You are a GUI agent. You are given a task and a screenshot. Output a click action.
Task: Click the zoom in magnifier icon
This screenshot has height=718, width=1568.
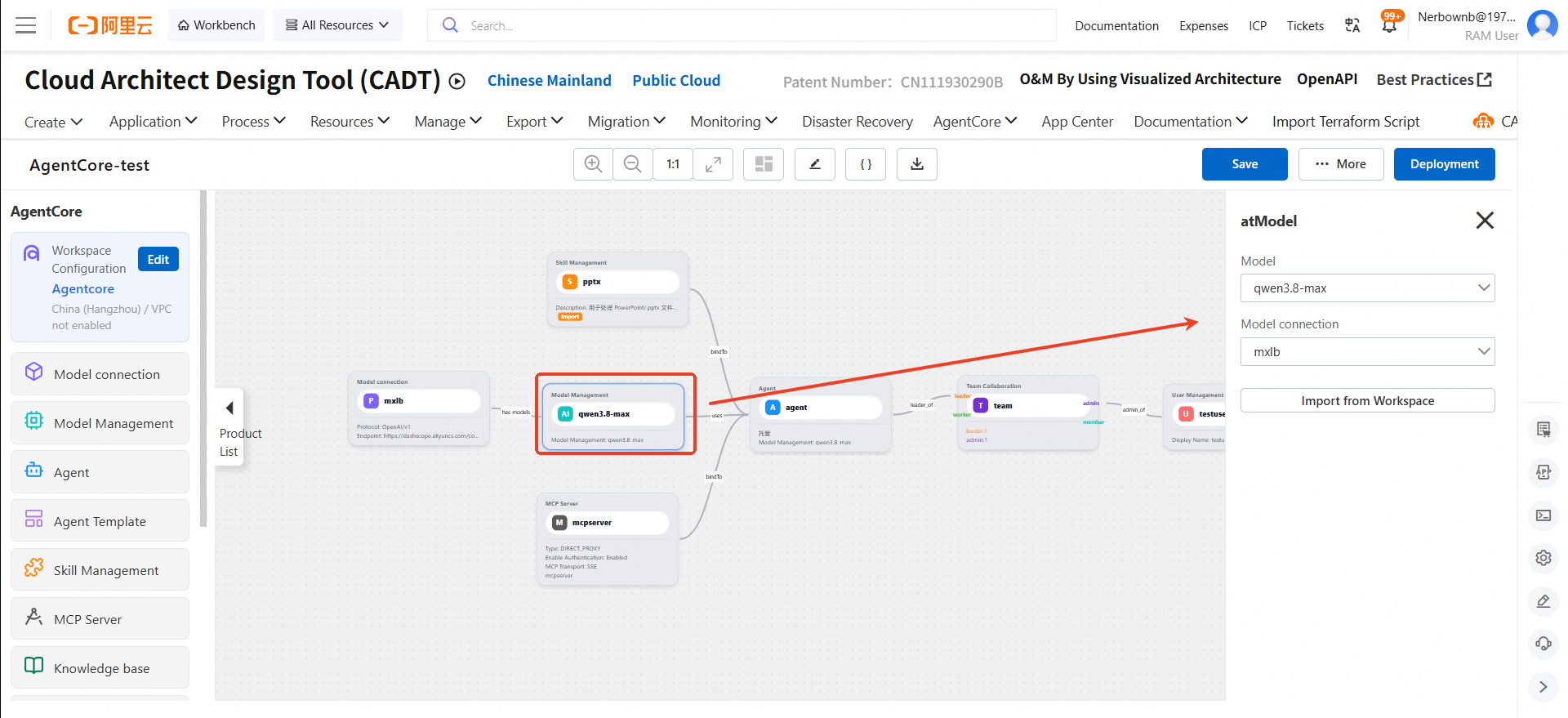coord(594,164)
